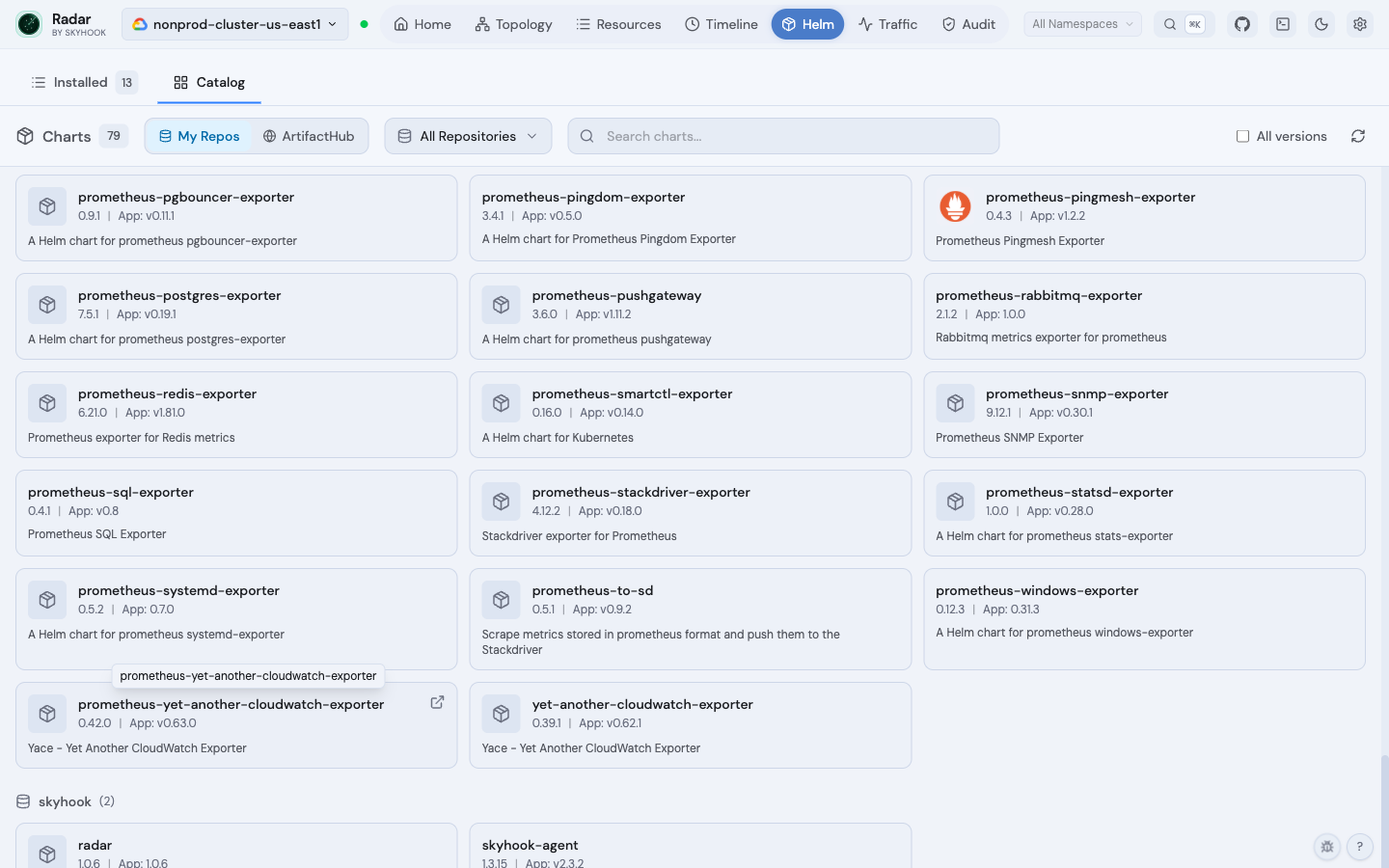Click the package icon of prometheus-to-sd

501,600
